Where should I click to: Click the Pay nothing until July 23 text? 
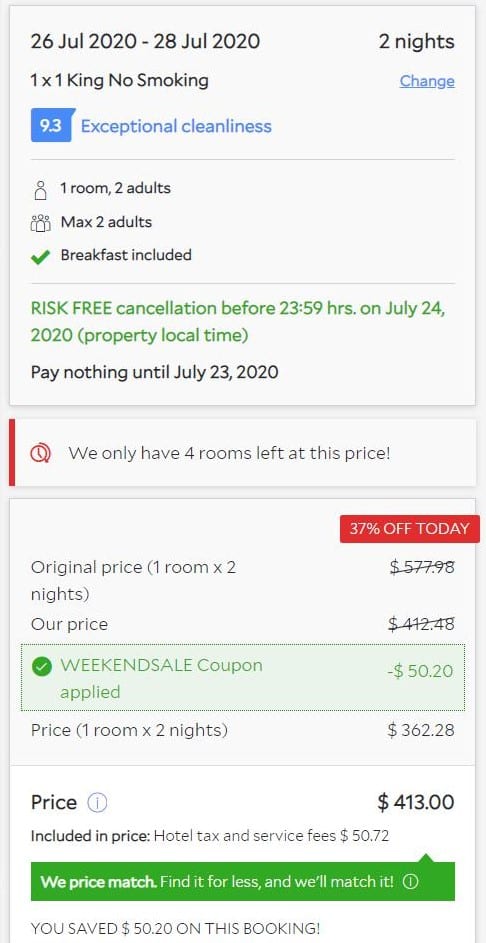[x=155, y=372]
